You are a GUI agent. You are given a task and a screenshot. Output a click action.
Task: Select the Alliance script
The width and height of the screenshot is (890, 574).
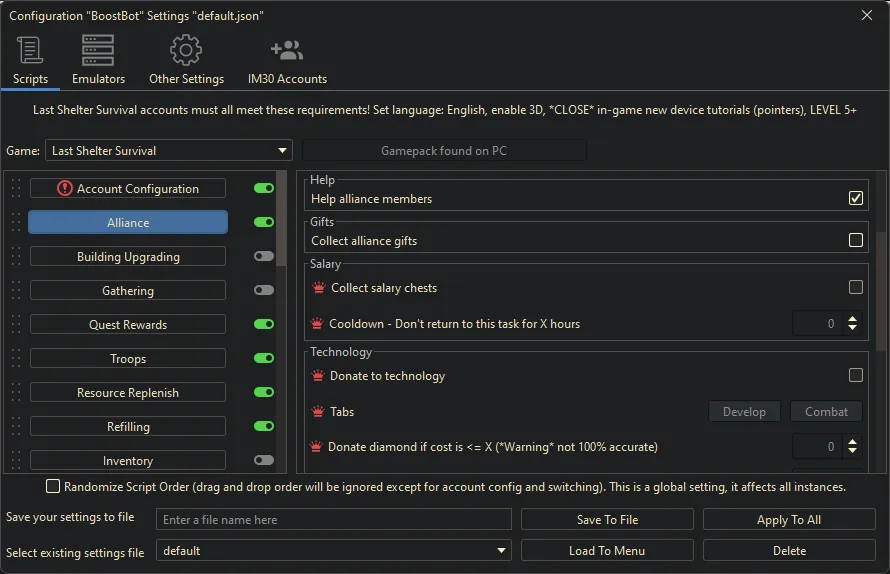pyautogui.click(x=128, y=222)
